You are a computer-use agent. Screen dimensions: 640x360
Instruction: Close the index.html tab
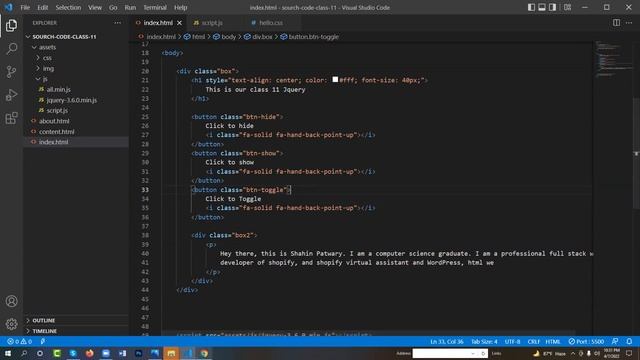pos(179,23)
